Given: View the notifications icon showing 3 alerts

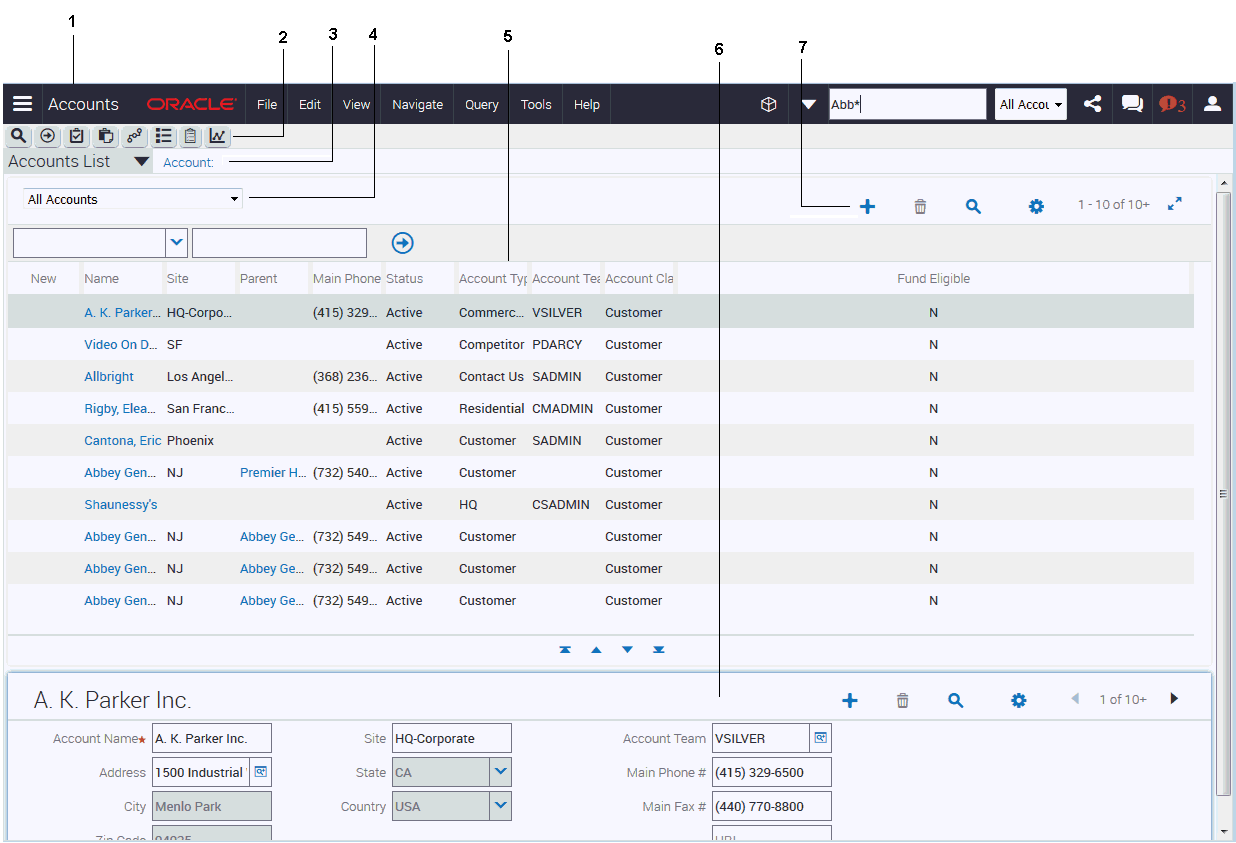Looking at the screenshot, I should point(1170,104).
